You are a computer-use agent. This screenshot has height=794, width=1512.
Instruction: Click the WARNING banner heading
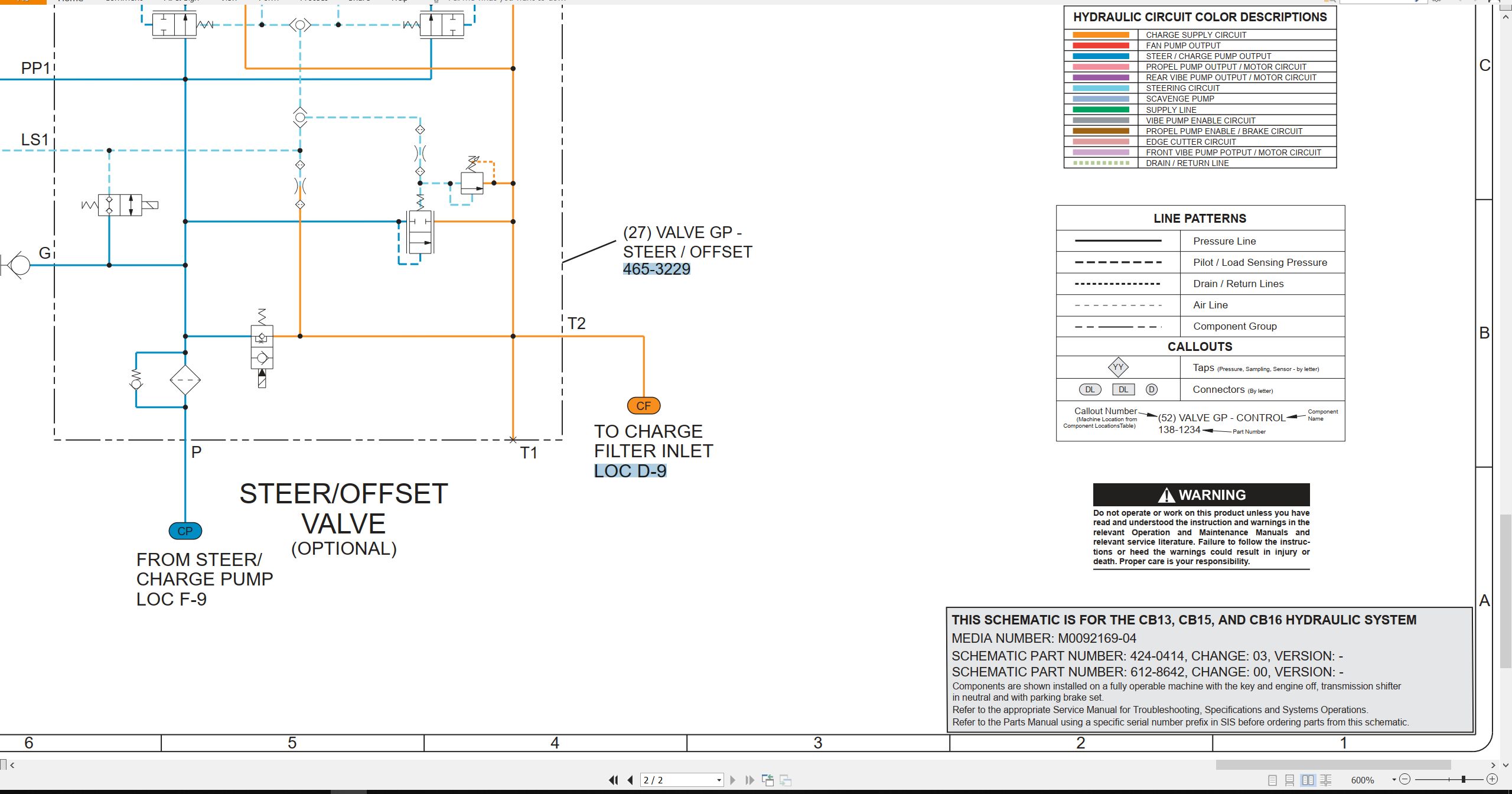1201,495
